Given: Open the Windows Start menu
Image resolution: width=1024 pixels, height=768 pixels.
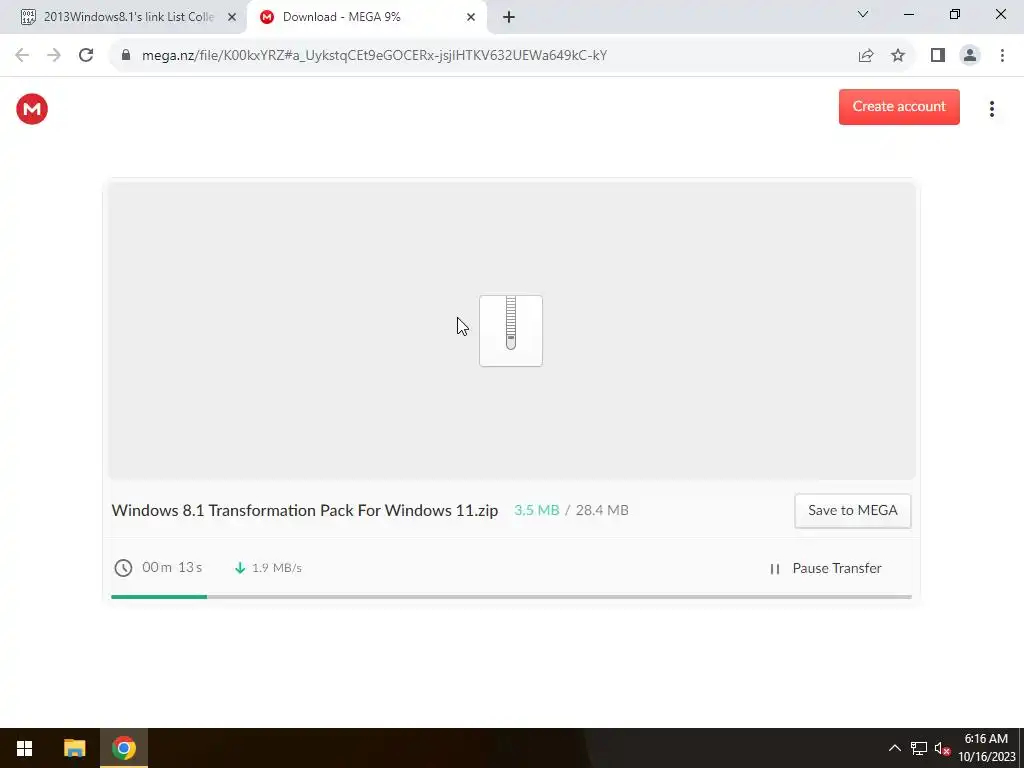Looking at the screenshot, I should pyautogui.click(x=25, y=748).
